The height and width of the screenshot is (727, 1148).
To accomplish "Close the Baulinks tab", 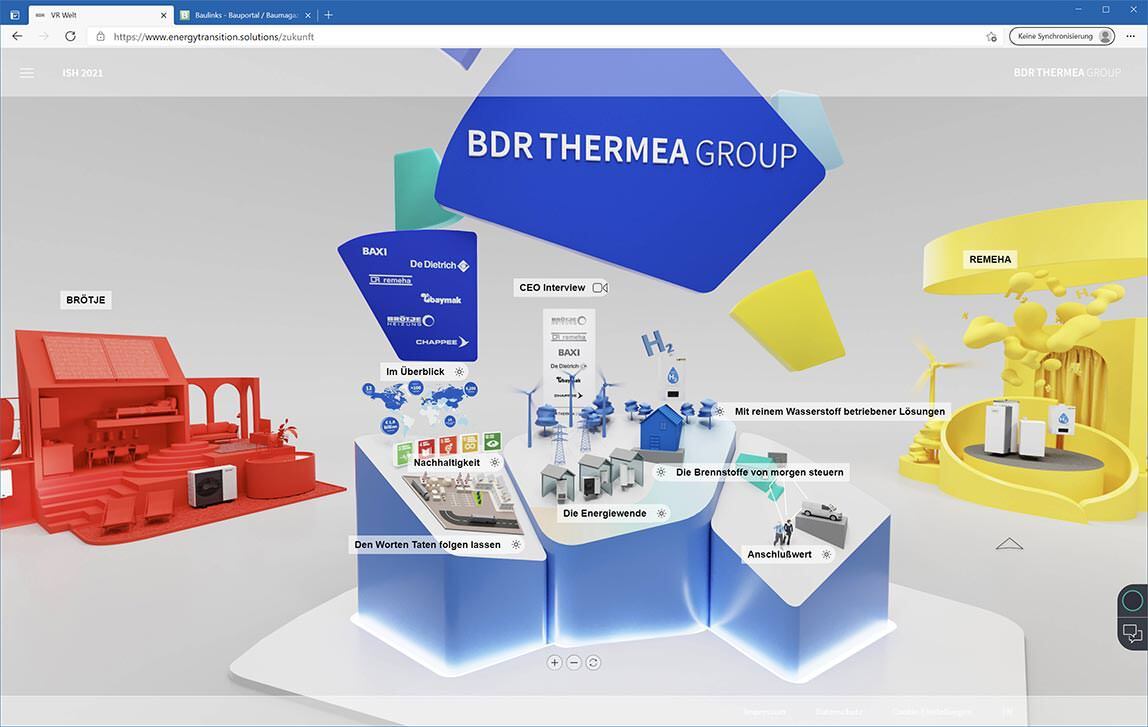I will click(x=308, y=15).
